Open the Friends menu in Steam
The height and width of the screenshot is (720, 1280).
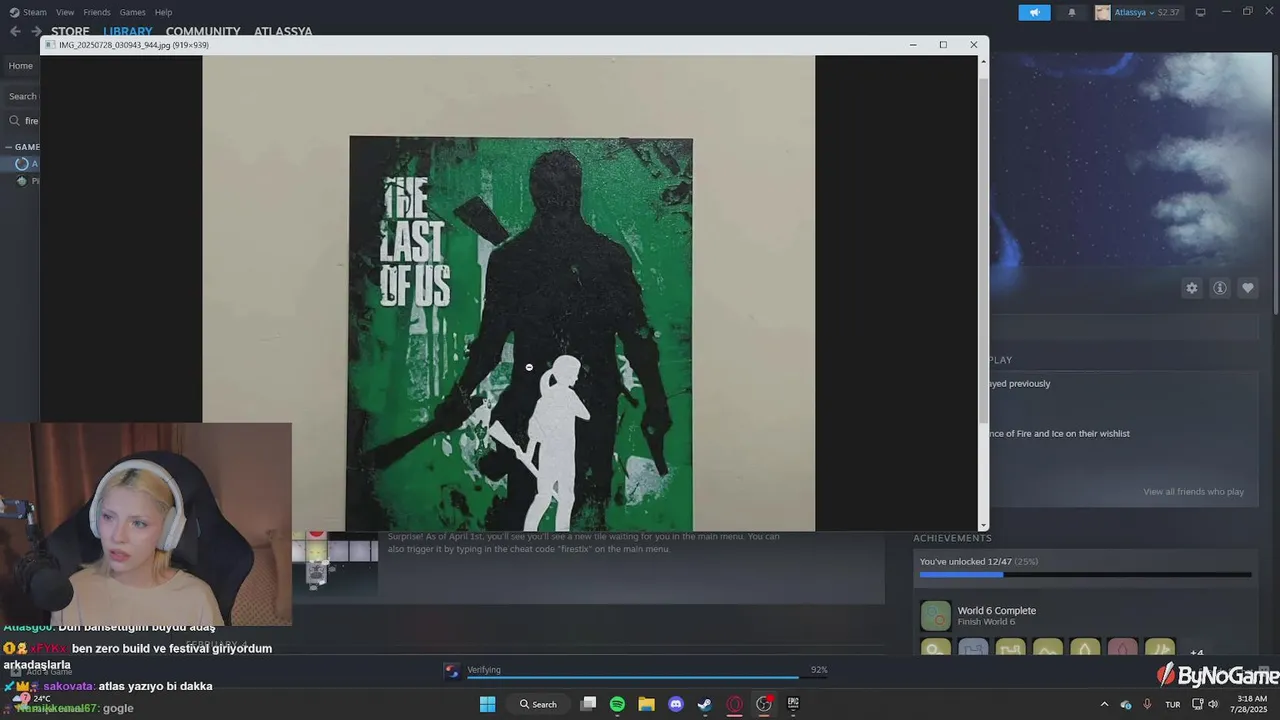(97, 12)
